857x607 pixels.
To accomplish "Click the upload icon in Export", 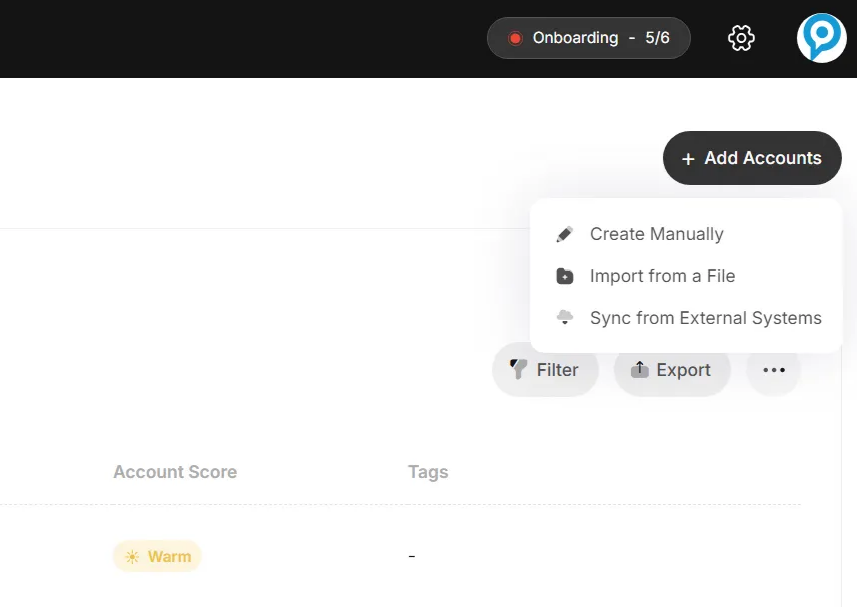I will coord(639,369).
